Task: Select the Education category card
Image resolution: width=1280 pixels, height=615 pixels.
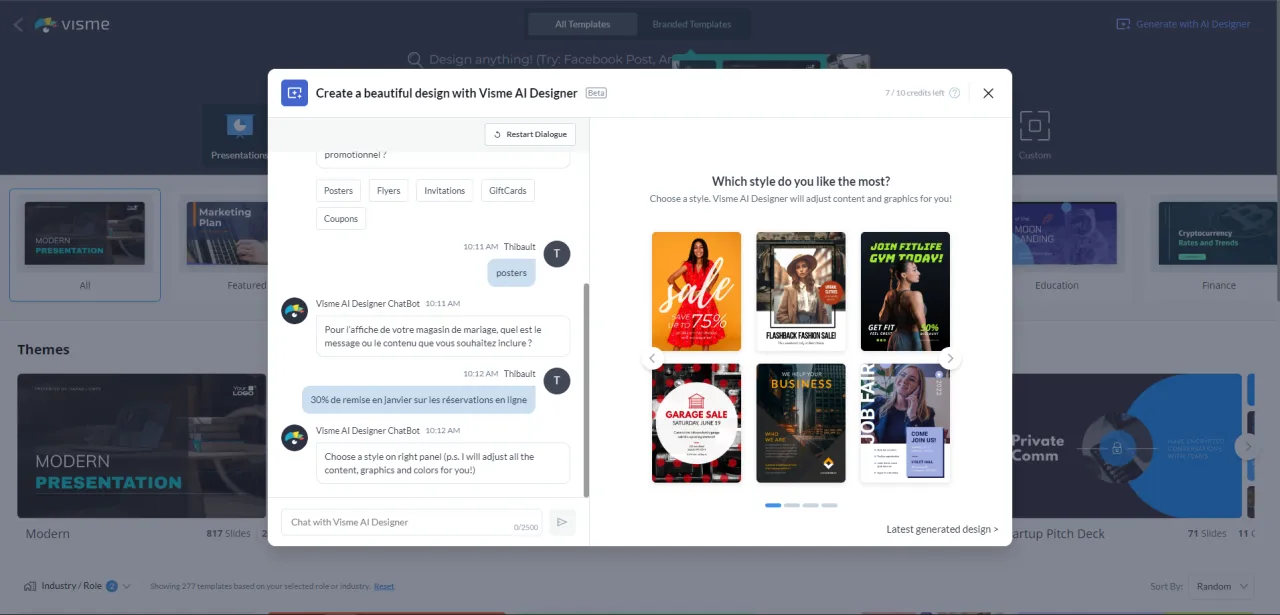Action: [1057, 245]
